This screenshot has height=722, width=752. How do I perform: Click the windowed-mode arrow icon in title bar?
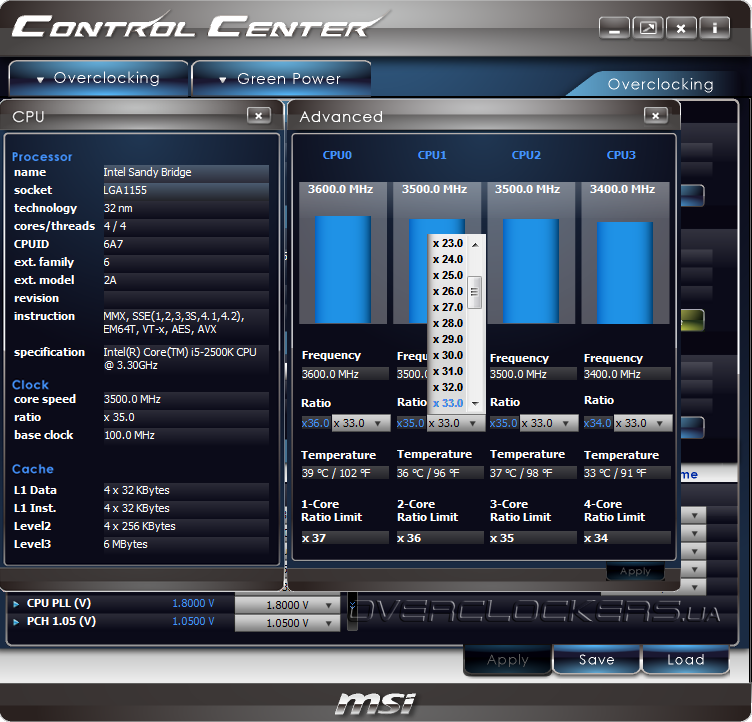click(648, 29)
